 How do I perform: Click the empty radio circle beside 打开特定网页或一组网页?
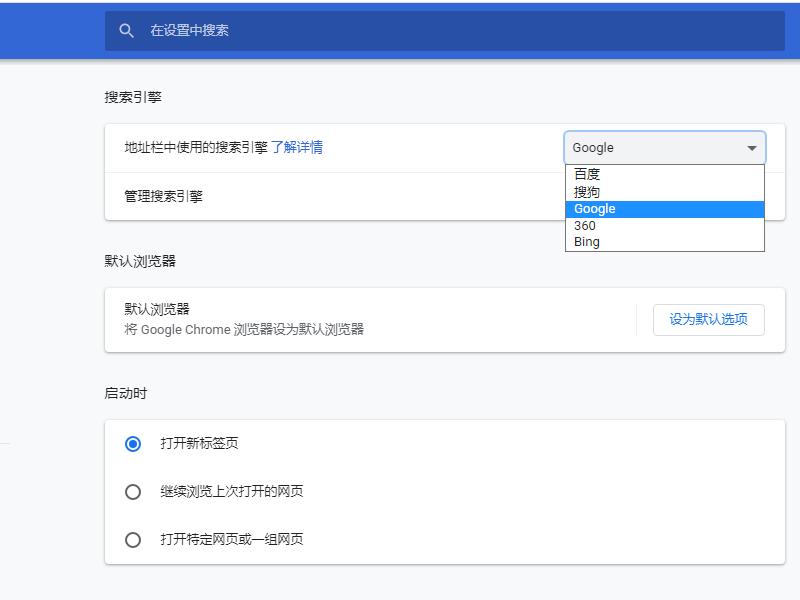[x=130, y=539]
